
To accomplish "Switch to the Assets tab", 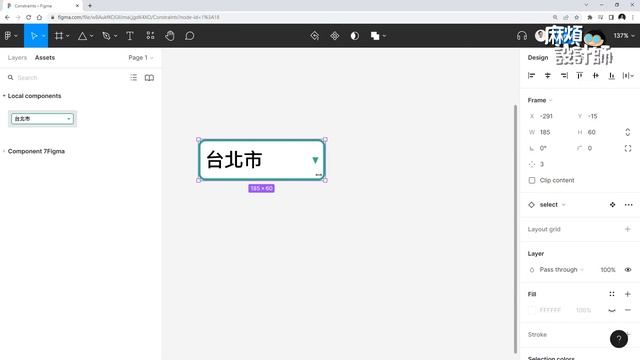I will click(45, 58).
